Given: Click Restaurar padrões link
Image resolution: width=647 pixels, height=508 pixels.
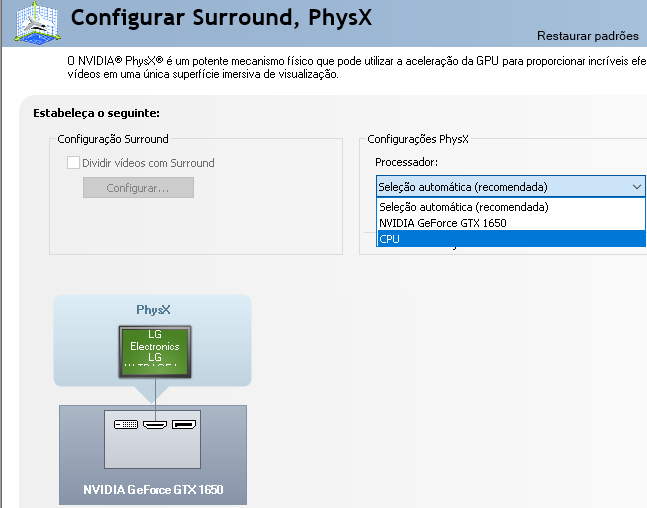Looking at the screenshot, I should tap(587, 36).
